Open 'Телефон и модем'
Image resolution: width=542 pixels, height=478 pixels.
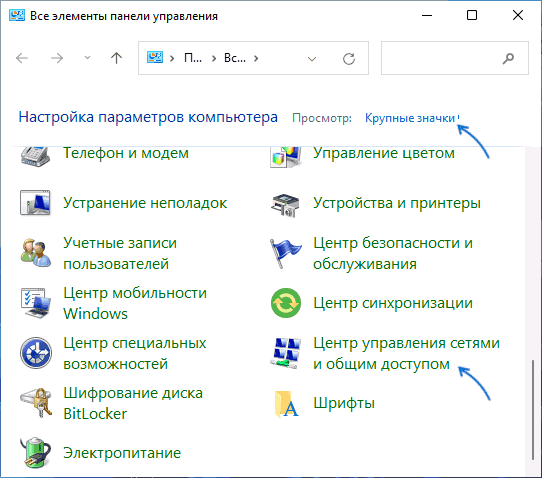(x=126, y=153)
